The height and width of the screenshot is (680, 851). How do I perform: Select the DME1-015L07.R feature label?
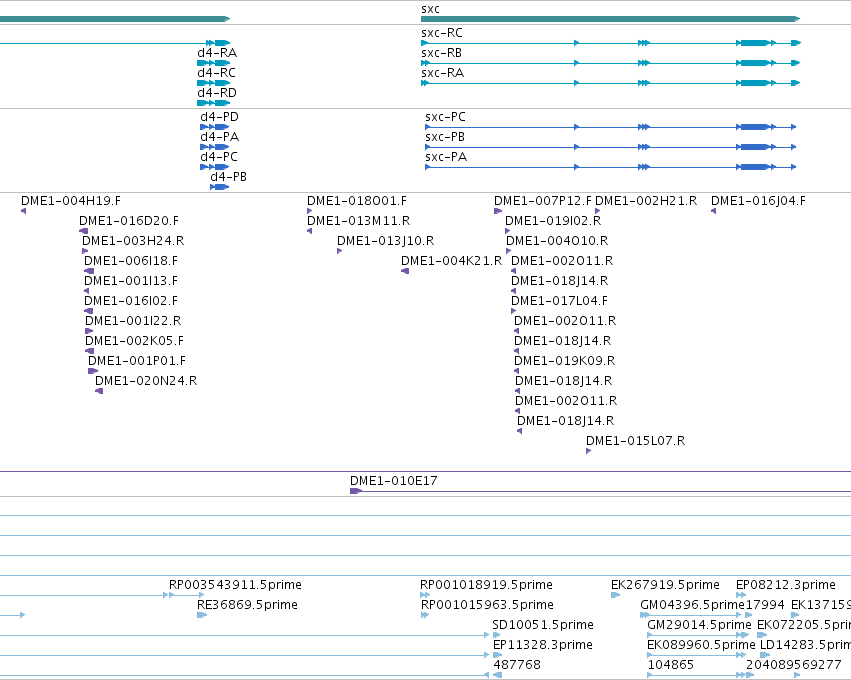[636, 442]
